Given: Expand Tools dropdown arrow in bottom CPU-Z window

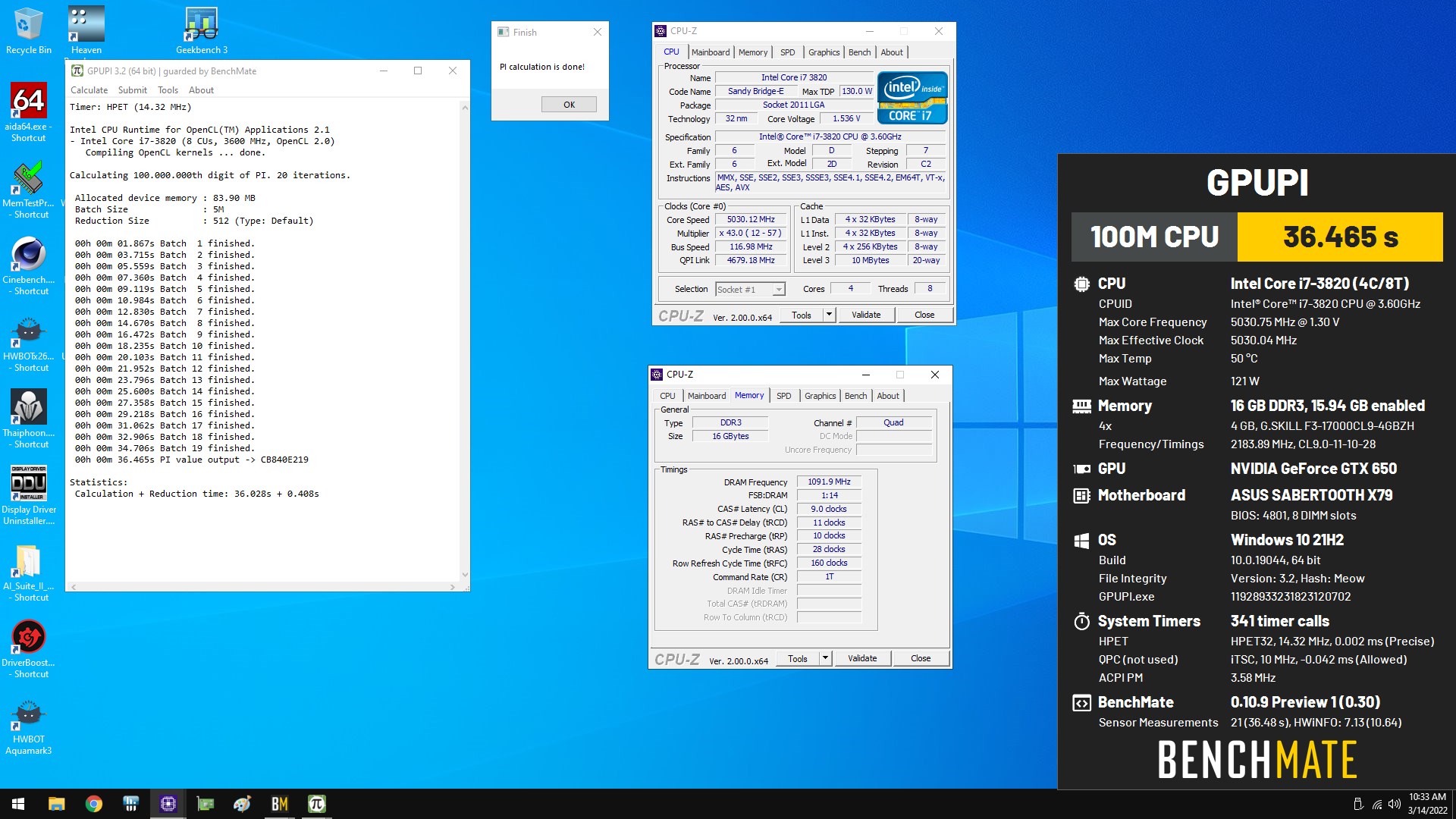Looking at the screenshot, I should 825,658.
